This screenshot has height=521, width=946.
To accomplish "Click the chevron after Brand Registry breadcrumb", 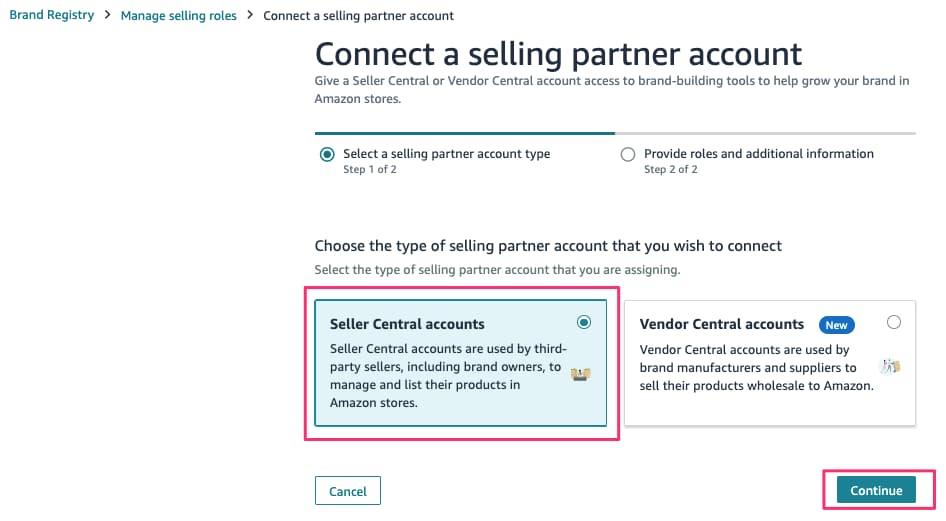I will click(107, 14).
